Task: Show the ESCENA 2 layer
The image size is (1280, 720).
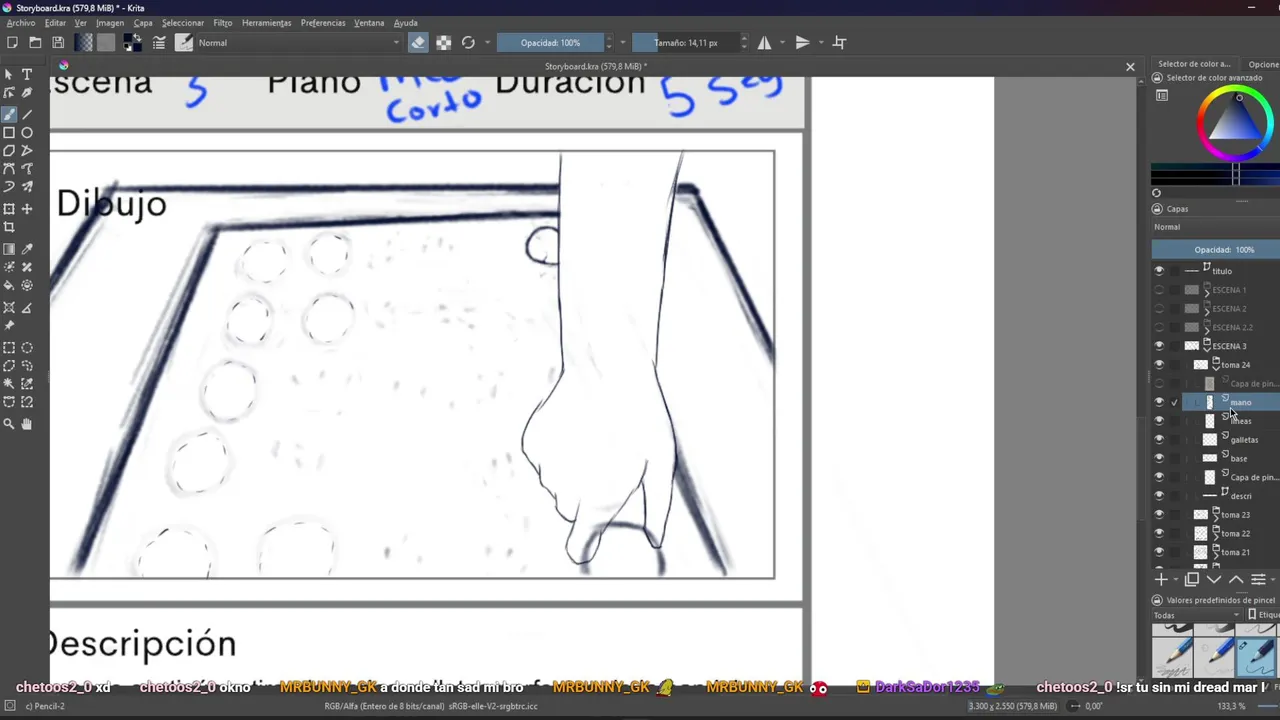Action: click(x=1159, y=309)
